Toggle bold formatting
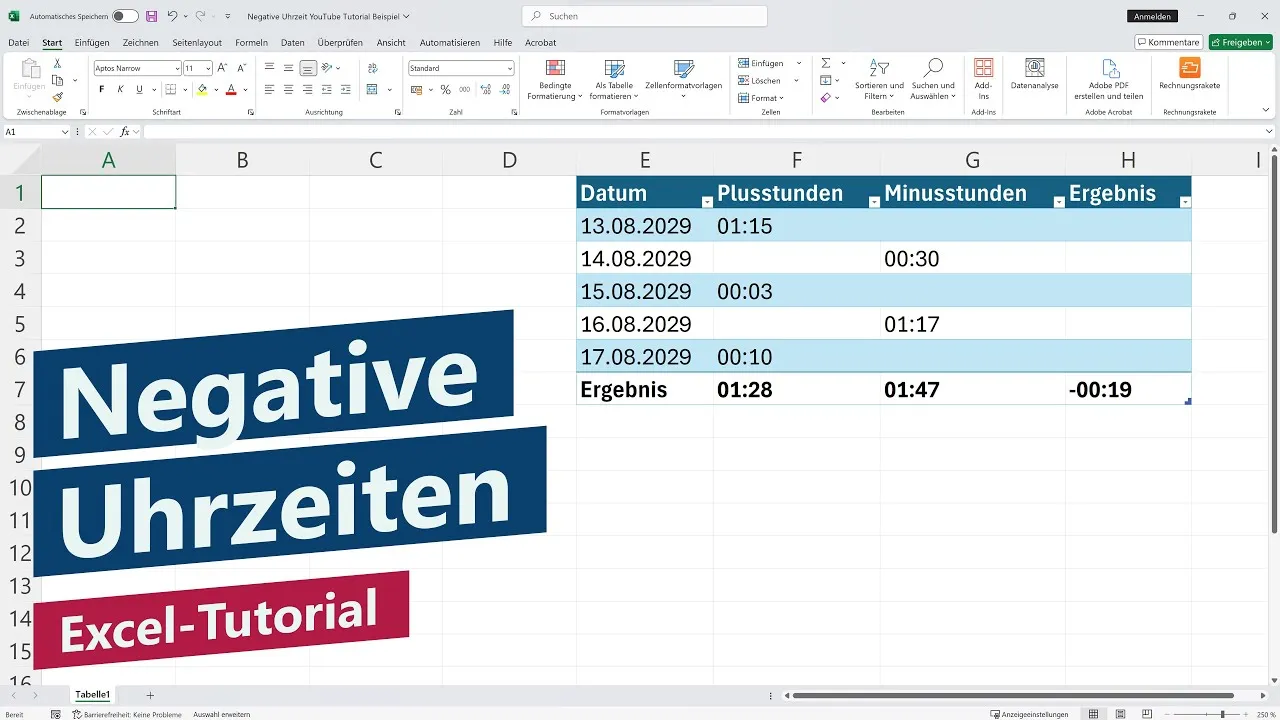1280x720 pixels. click(100, 89)
